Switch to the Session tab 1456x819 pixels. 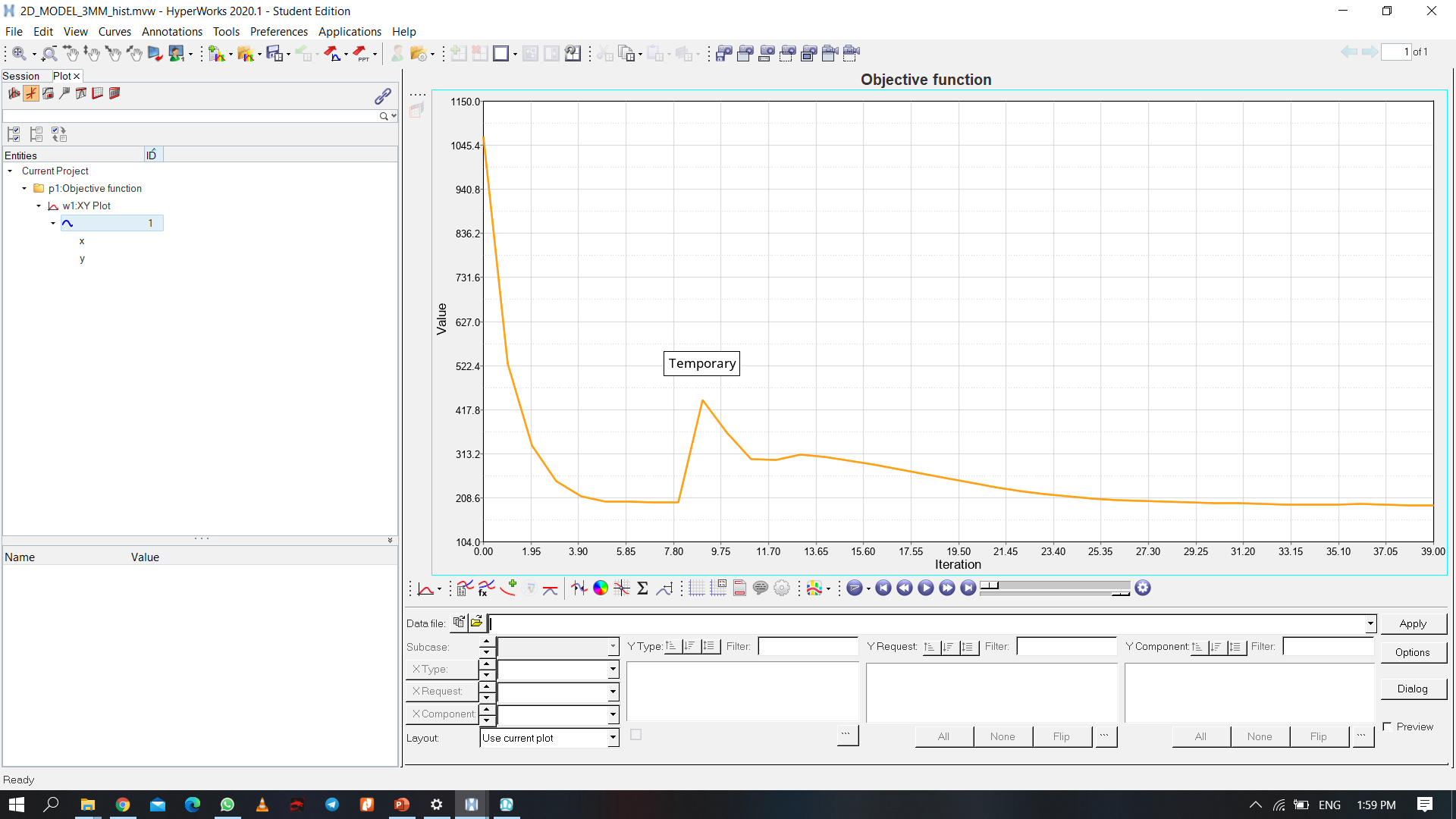click(x=21, y=76)
